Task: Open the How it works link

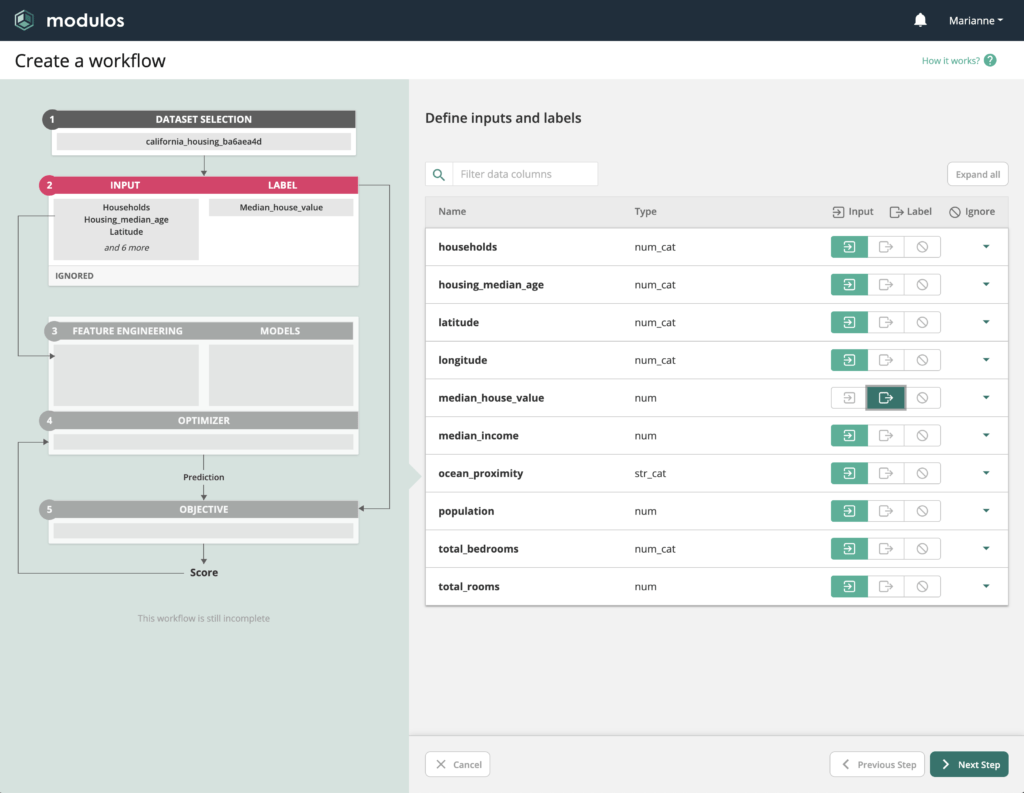Action: 950,61
